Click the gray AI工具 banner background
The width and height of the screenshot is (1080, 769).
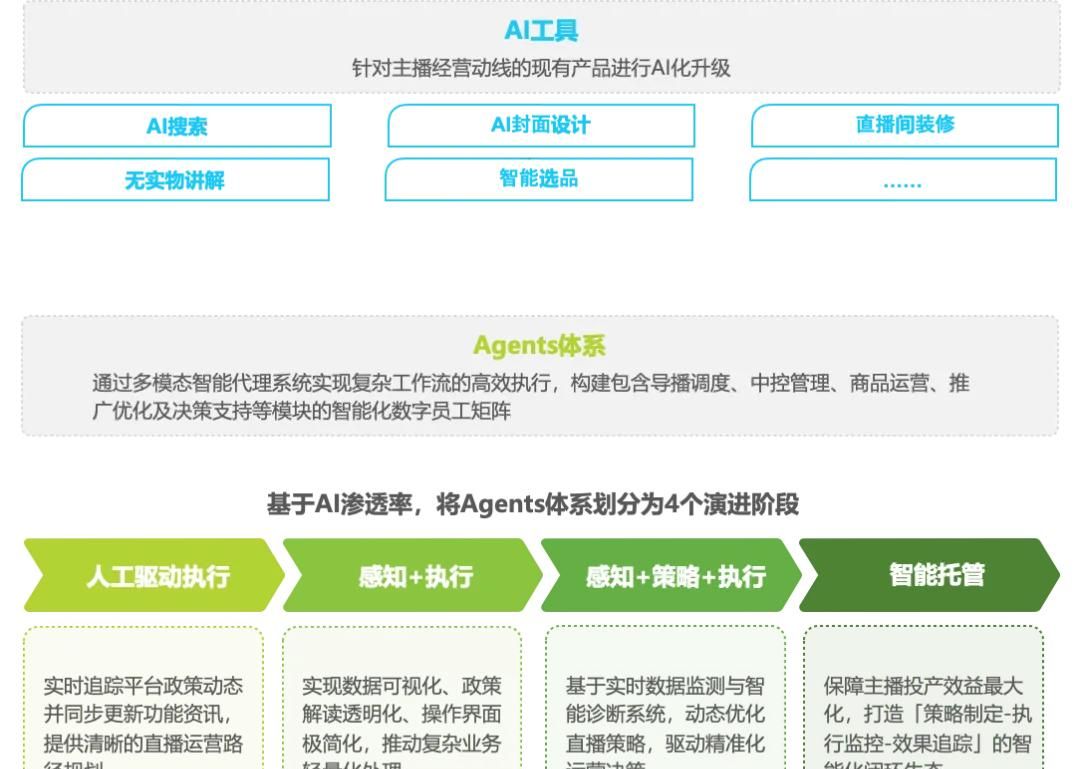(540, 48)
